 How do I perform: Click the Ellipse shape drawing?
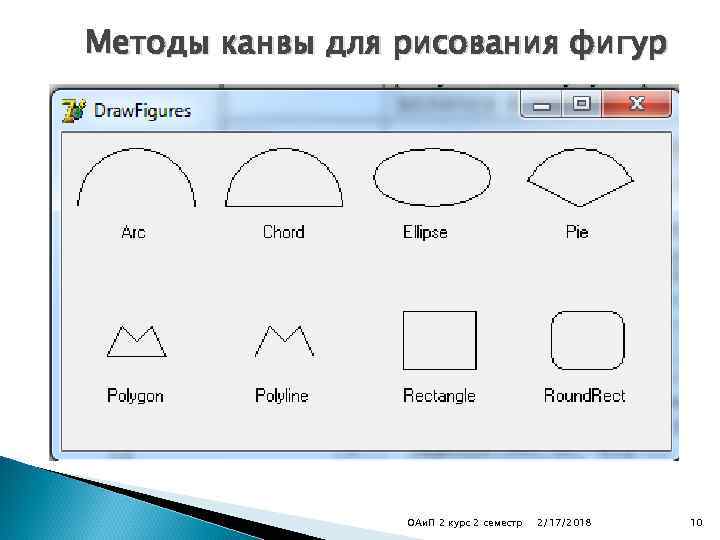(x=432, y=177)
